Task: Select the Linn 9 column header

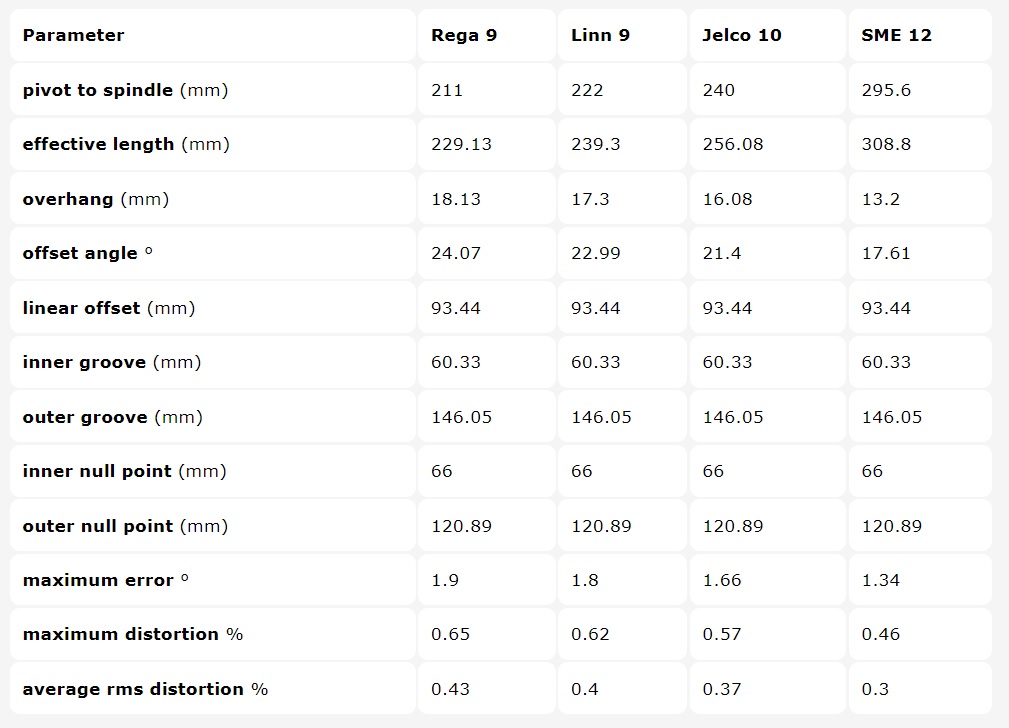Action: click(600, 35)
